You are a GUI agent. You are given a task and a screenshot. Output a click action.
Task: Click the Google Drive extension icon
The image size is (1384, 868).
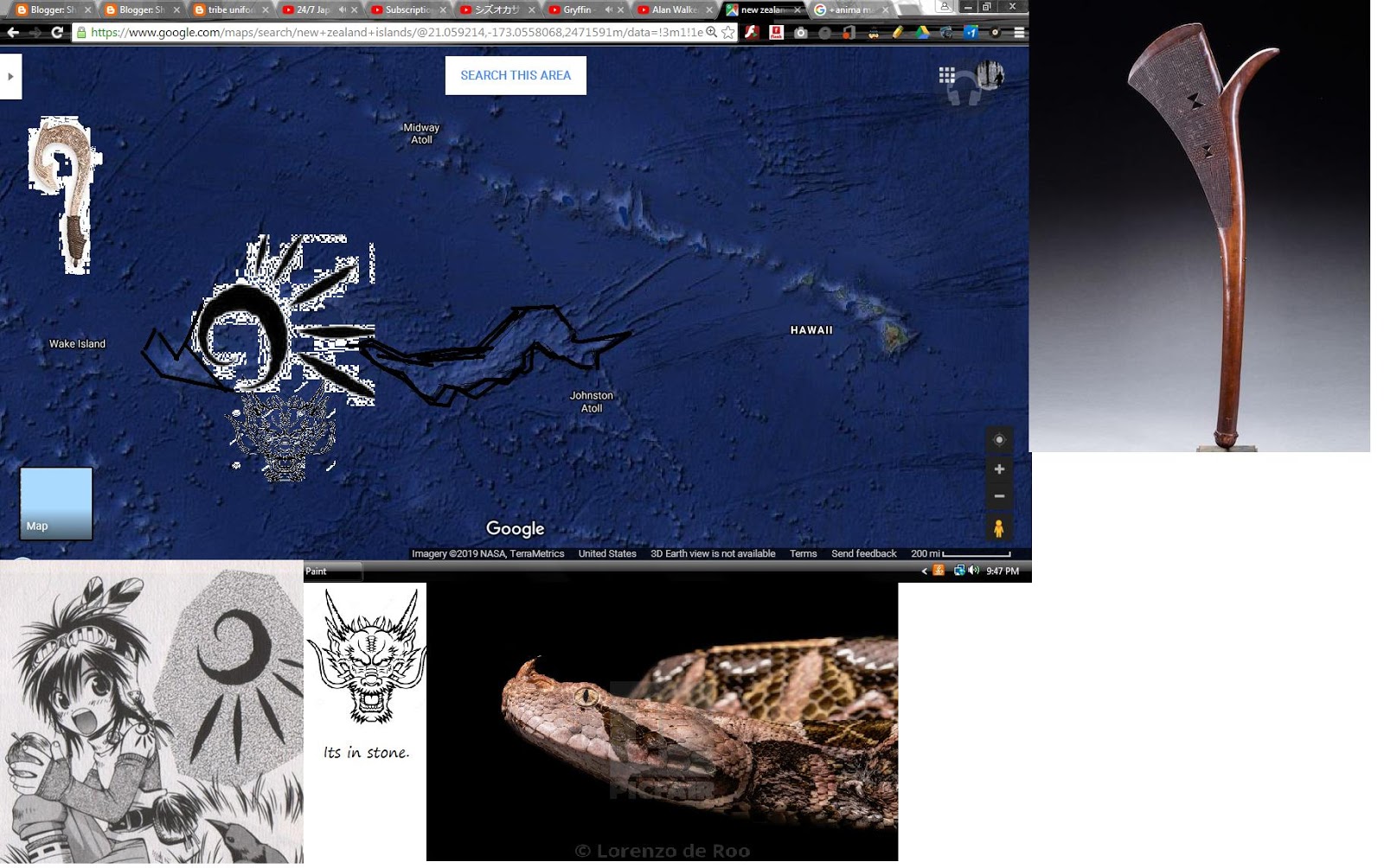[922, 32]
